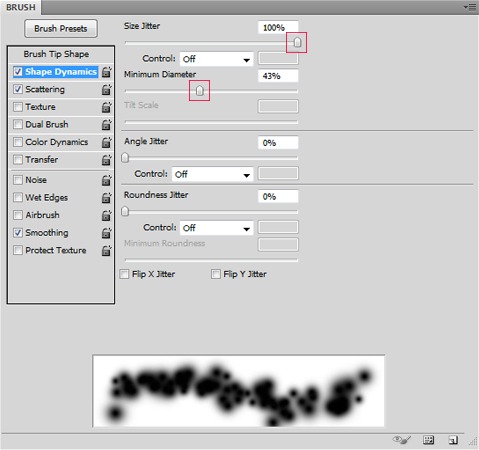Open Size Jitter Control dropdown

click(x=216, y=59)
